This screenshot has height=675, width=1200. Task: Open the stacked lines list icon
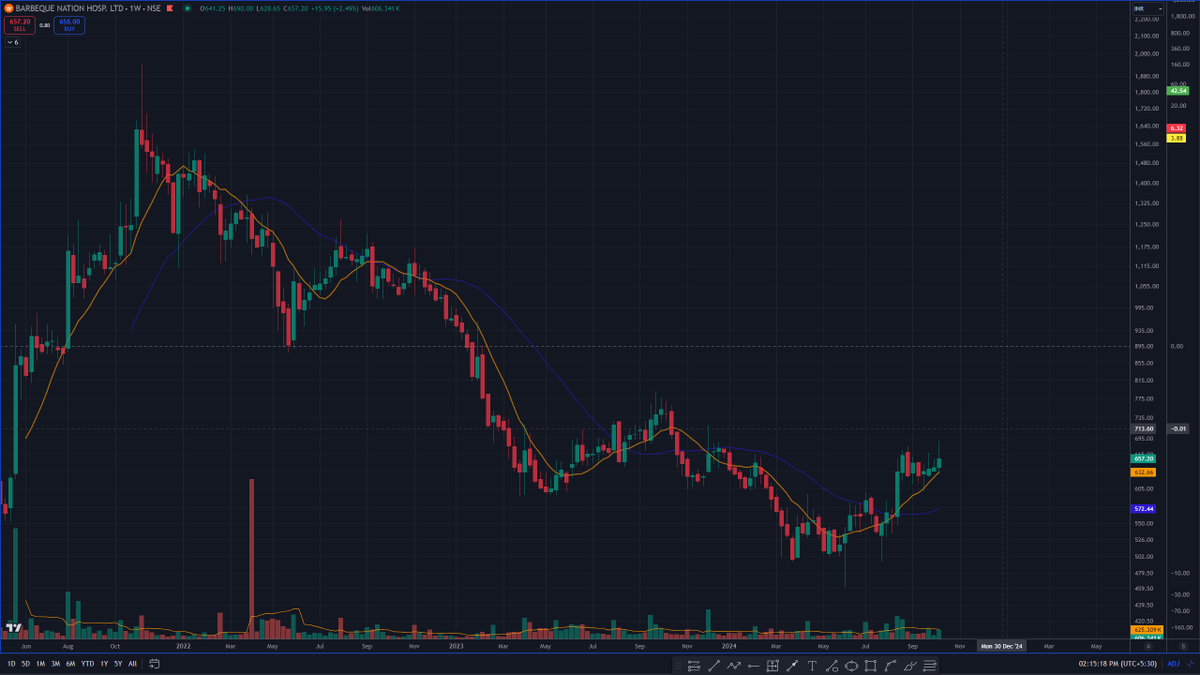[x=930, y=666]
